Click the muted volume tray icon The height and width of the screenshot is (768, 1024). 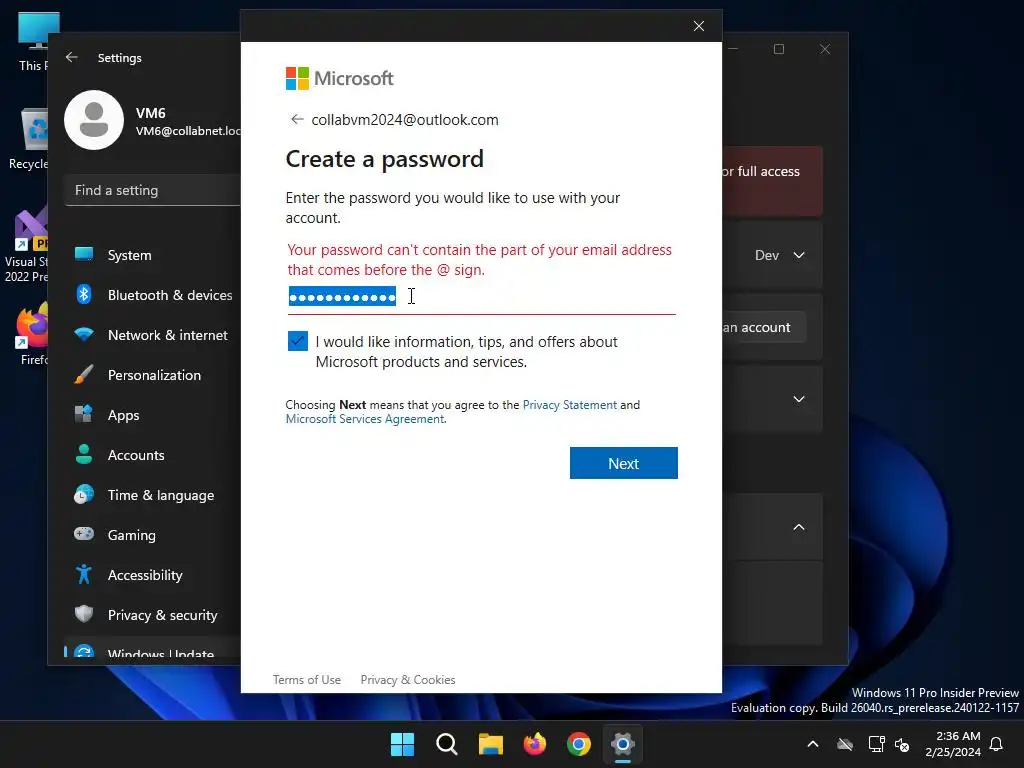point(903,744)
